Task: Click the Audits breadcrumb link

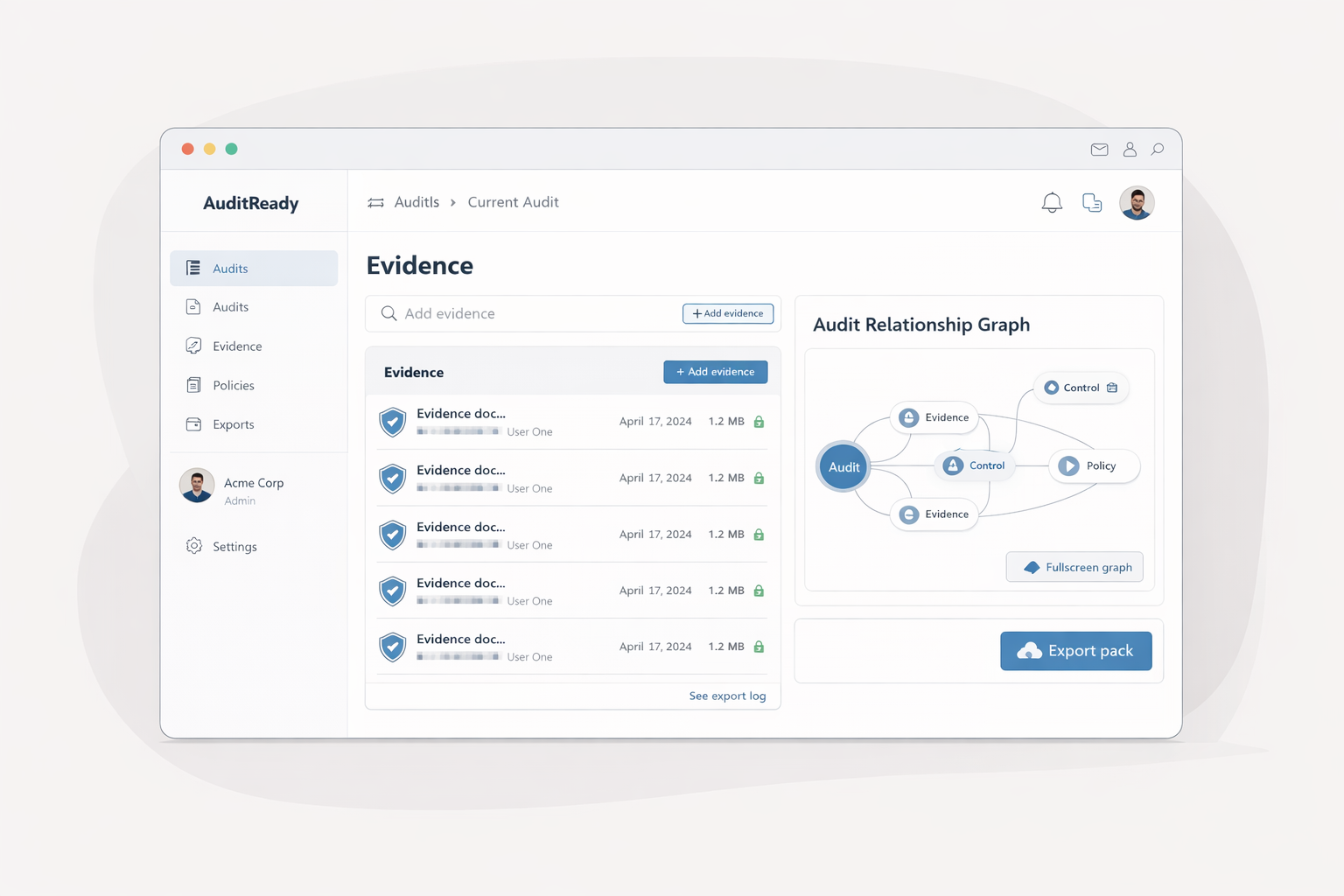Action: point(416,202)
